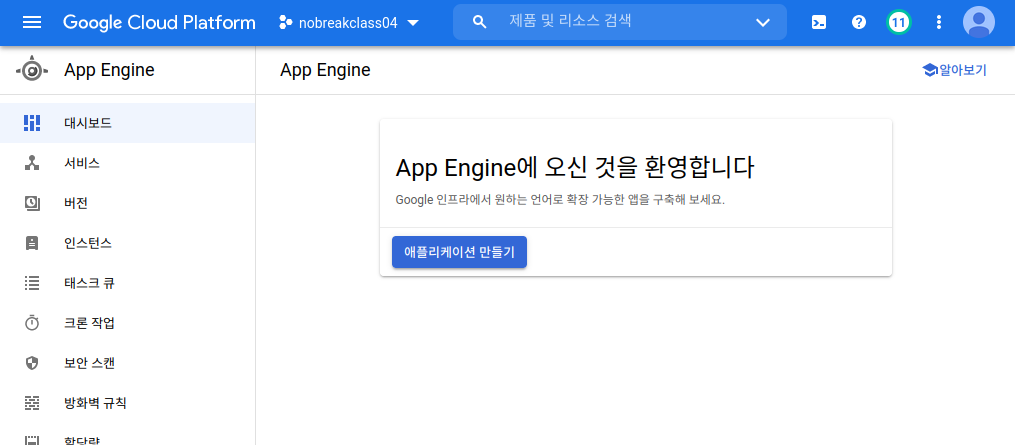Click App Engine sidebar header title
The image size is (1015, 445).
109,70
